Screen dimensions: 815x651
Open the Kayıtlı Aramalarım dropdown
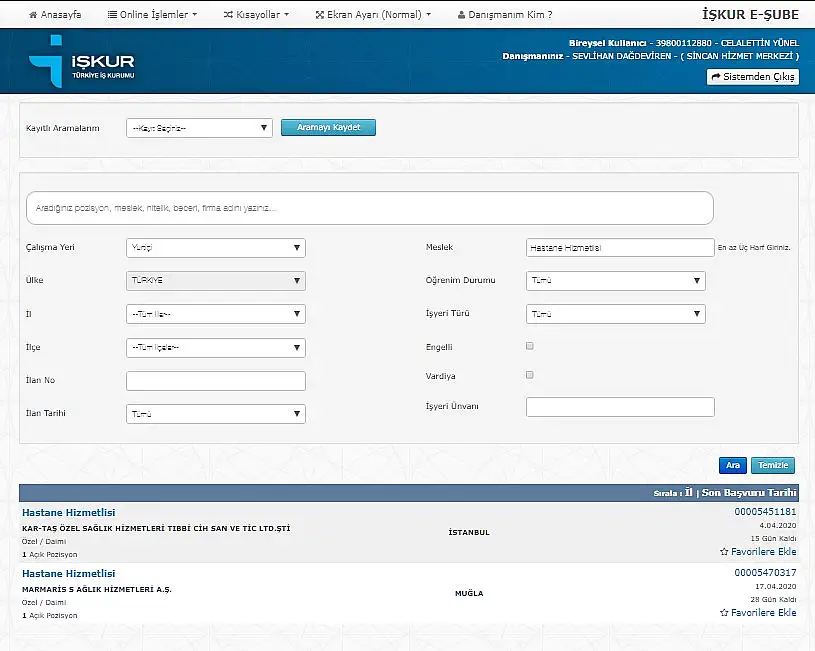199,128
